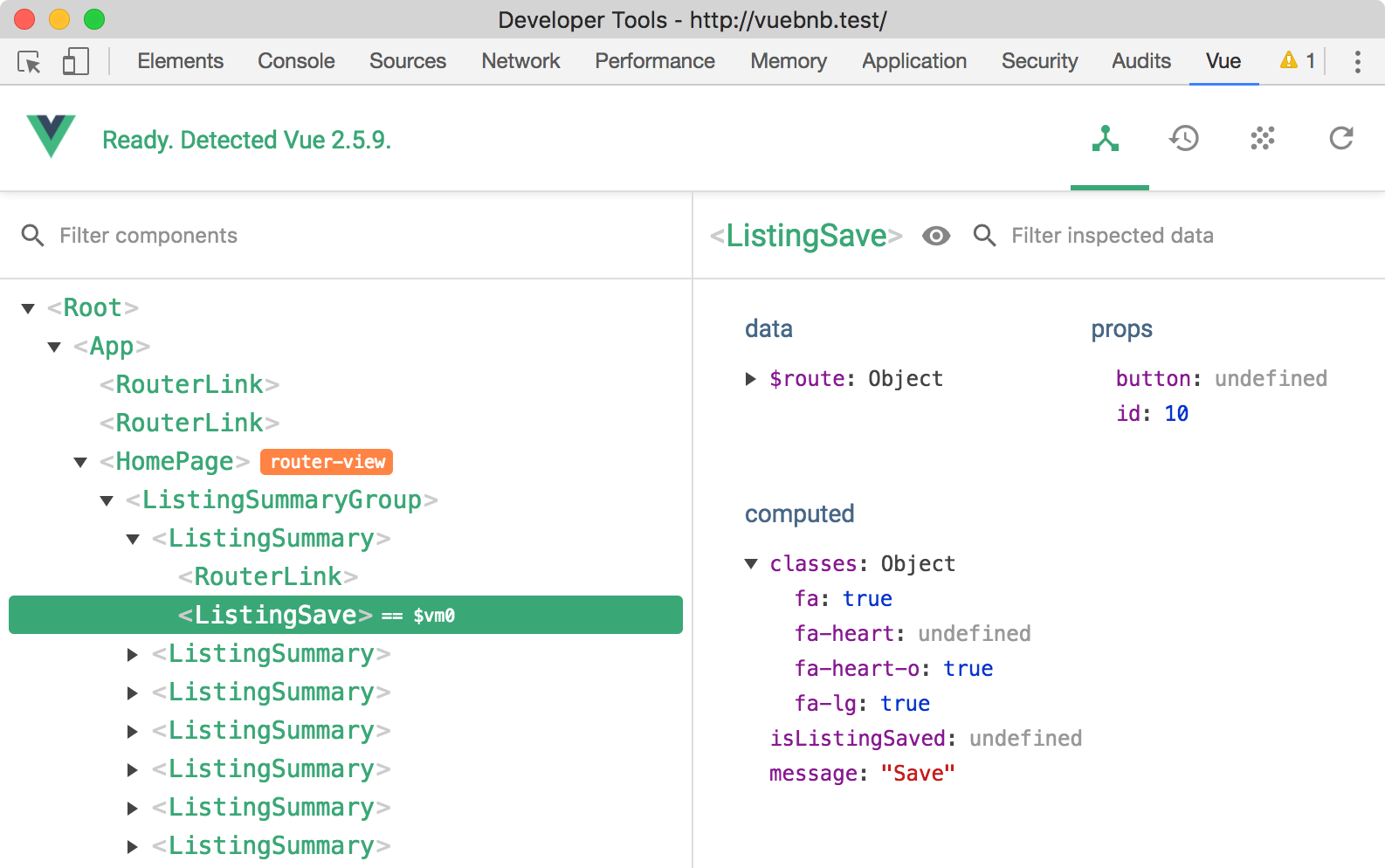1385x868 pixels.
Task: Expand the last visible ListingSummary node
Action: coord(133,846)
